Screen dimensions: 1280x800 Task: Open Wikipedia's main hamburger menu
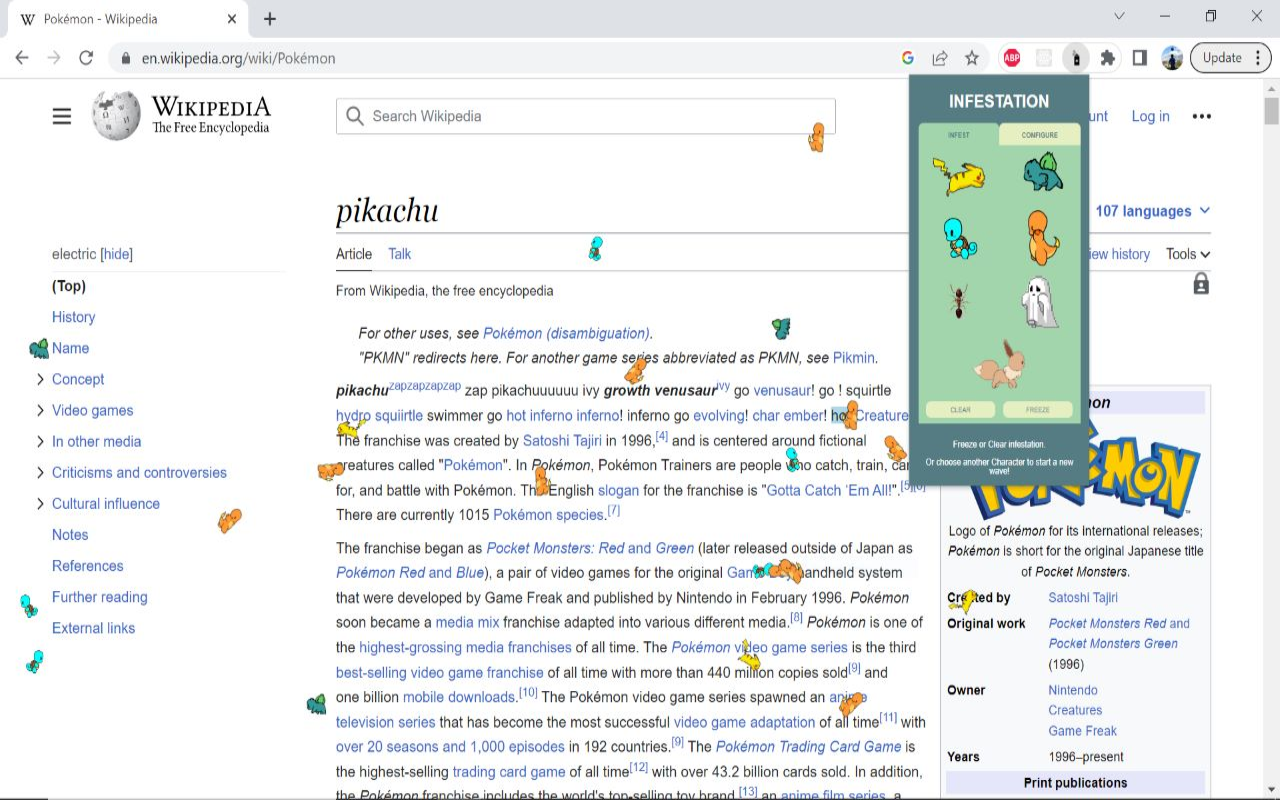pyautogui.click(x=62, y=116)
